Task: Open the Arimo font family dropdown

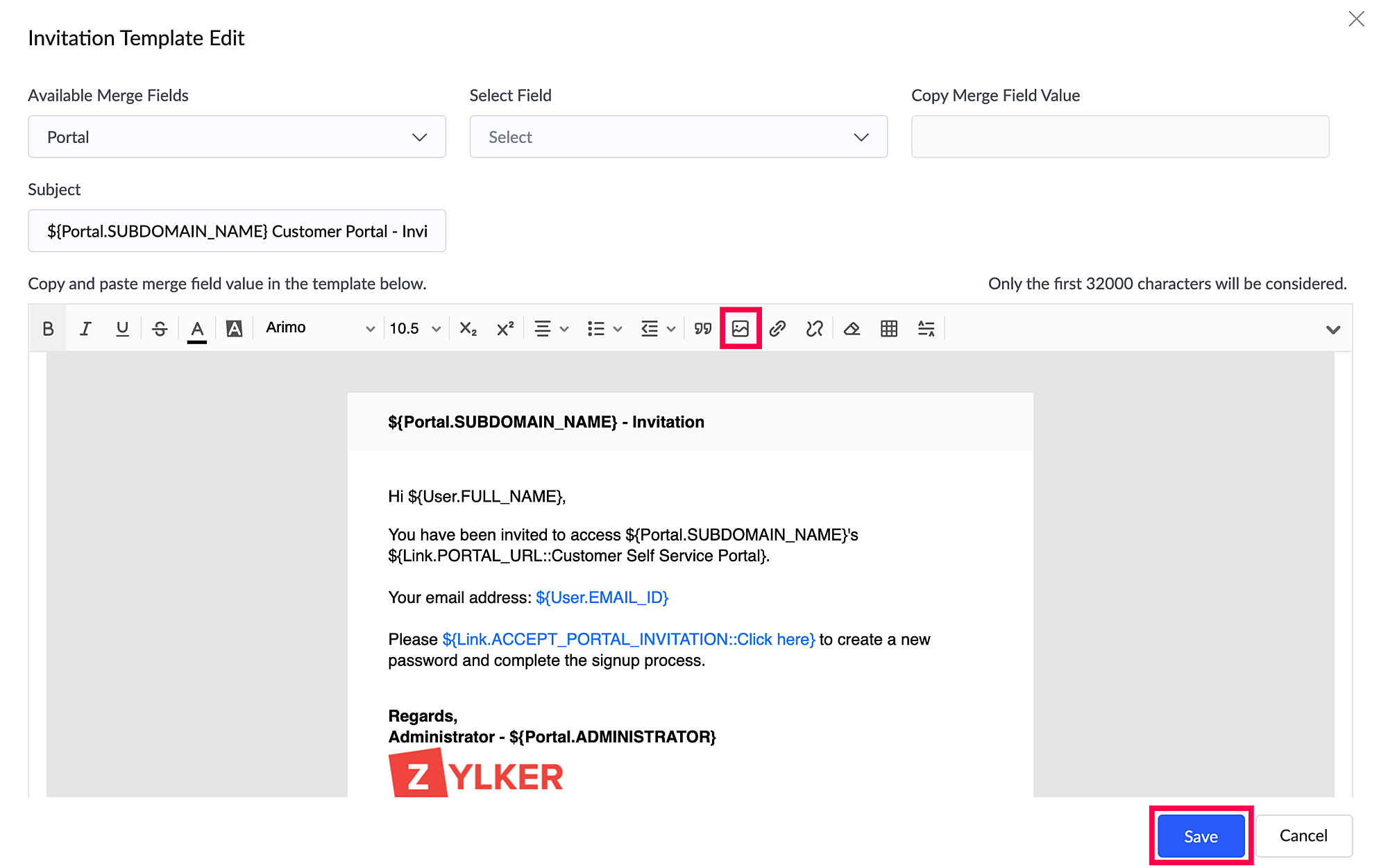Action: 320,328
